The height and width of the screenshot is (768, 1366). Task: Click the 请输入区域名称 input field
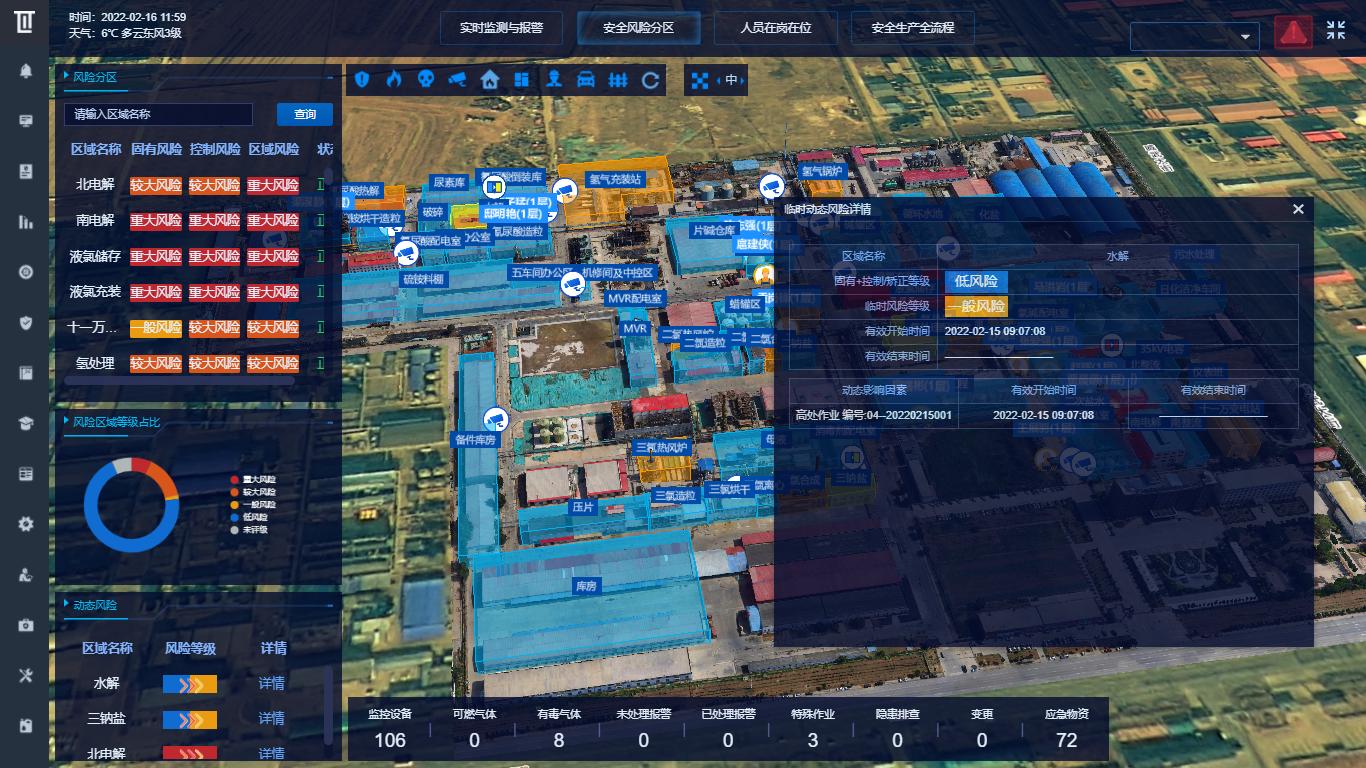pyautogui.click(x=158, y=115)
